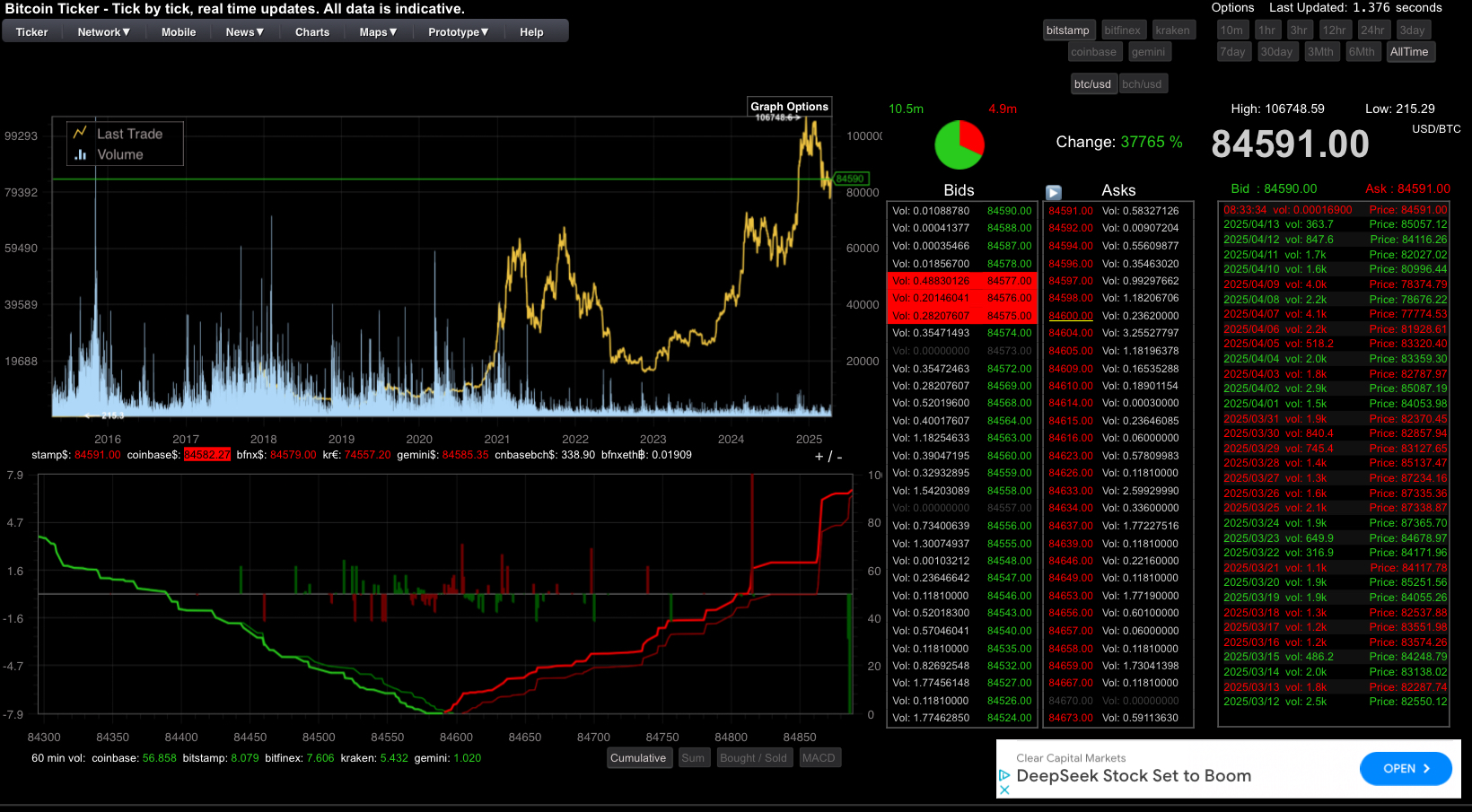
Task: Click the Bid : 84590.00 label
Action: point(1274,188)
